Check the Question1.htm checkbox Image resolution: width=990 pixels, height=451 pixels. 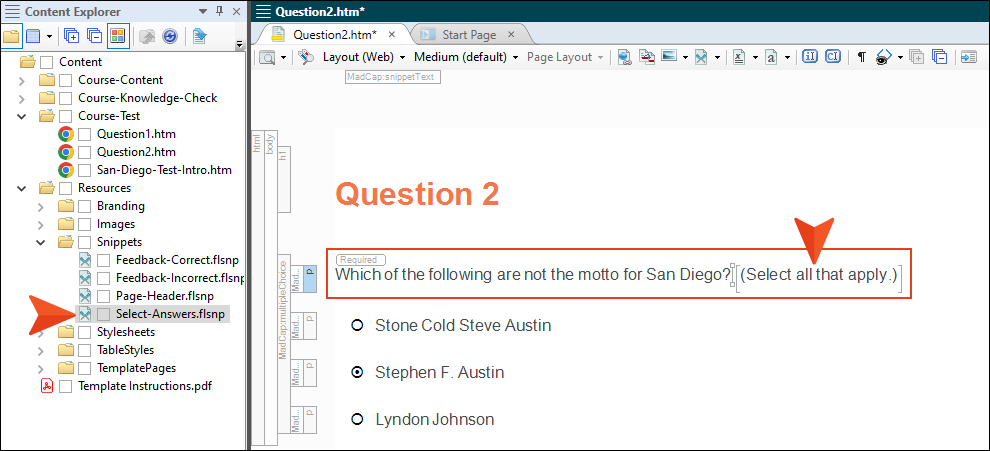pos(84,134)
